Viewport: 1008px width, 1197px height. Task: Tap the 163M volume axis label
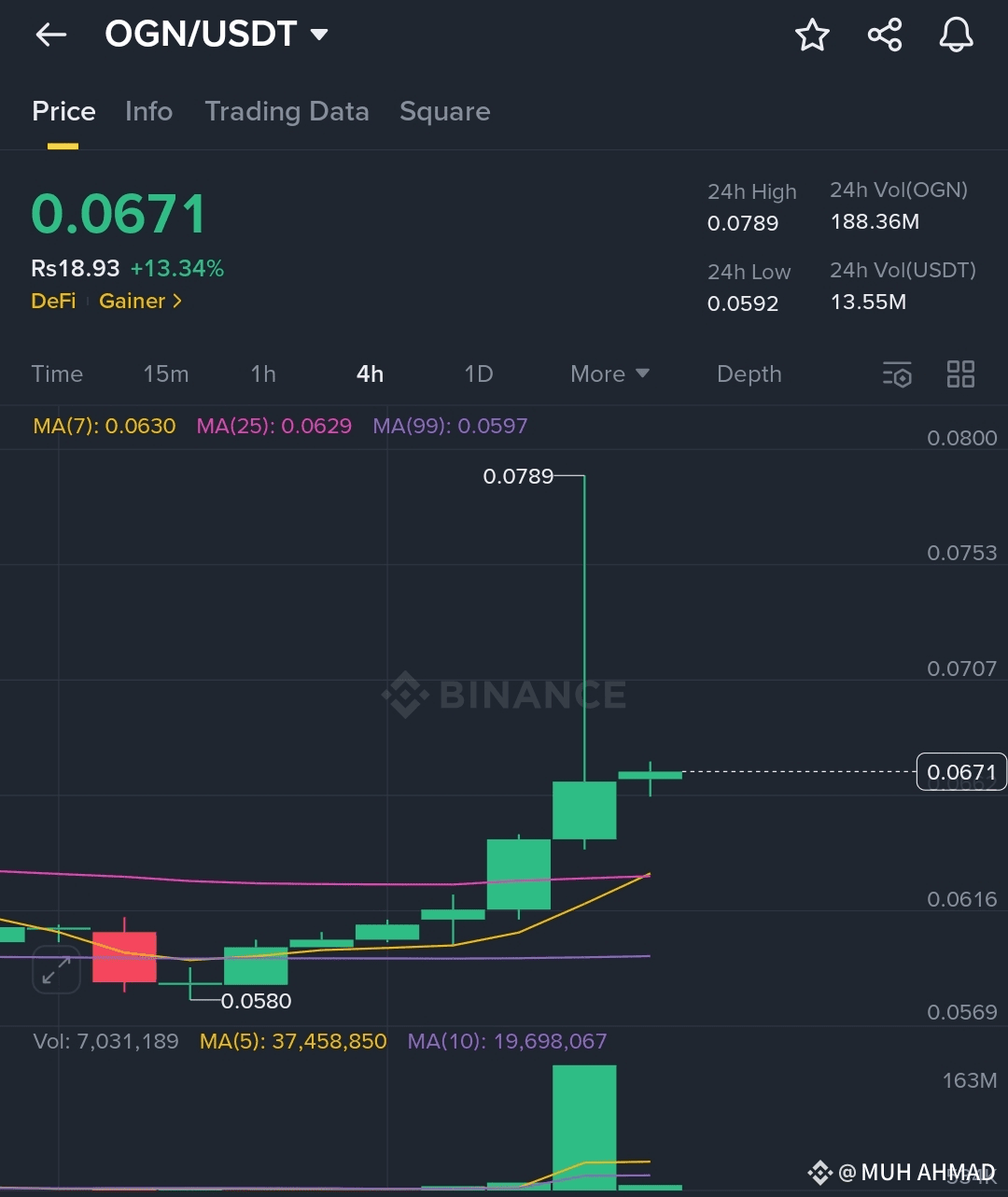point(970,1080)
